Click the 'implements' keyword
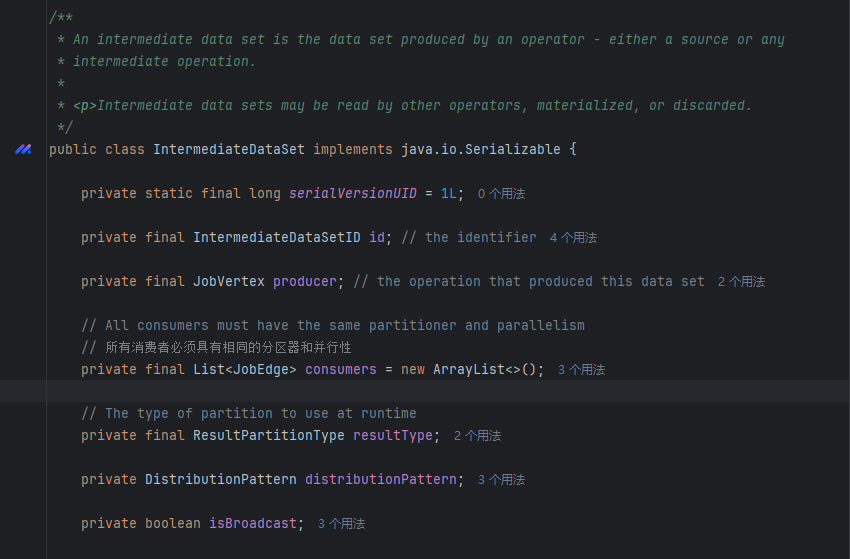The image size is (850, 559). (353, 150)
